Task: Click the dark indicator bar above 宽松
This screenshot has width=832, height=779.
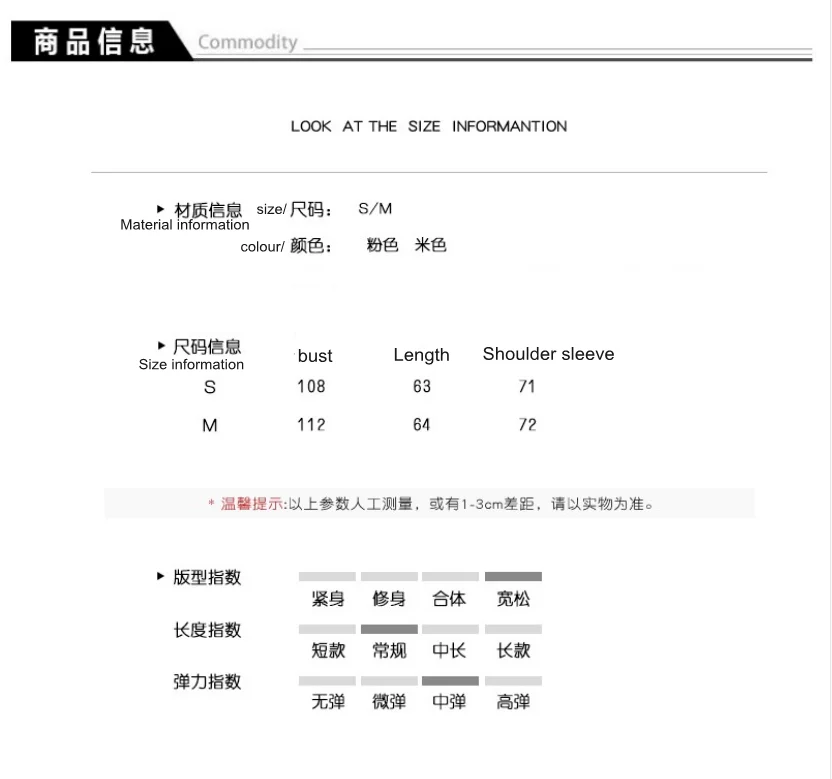Action: (513, 576)
